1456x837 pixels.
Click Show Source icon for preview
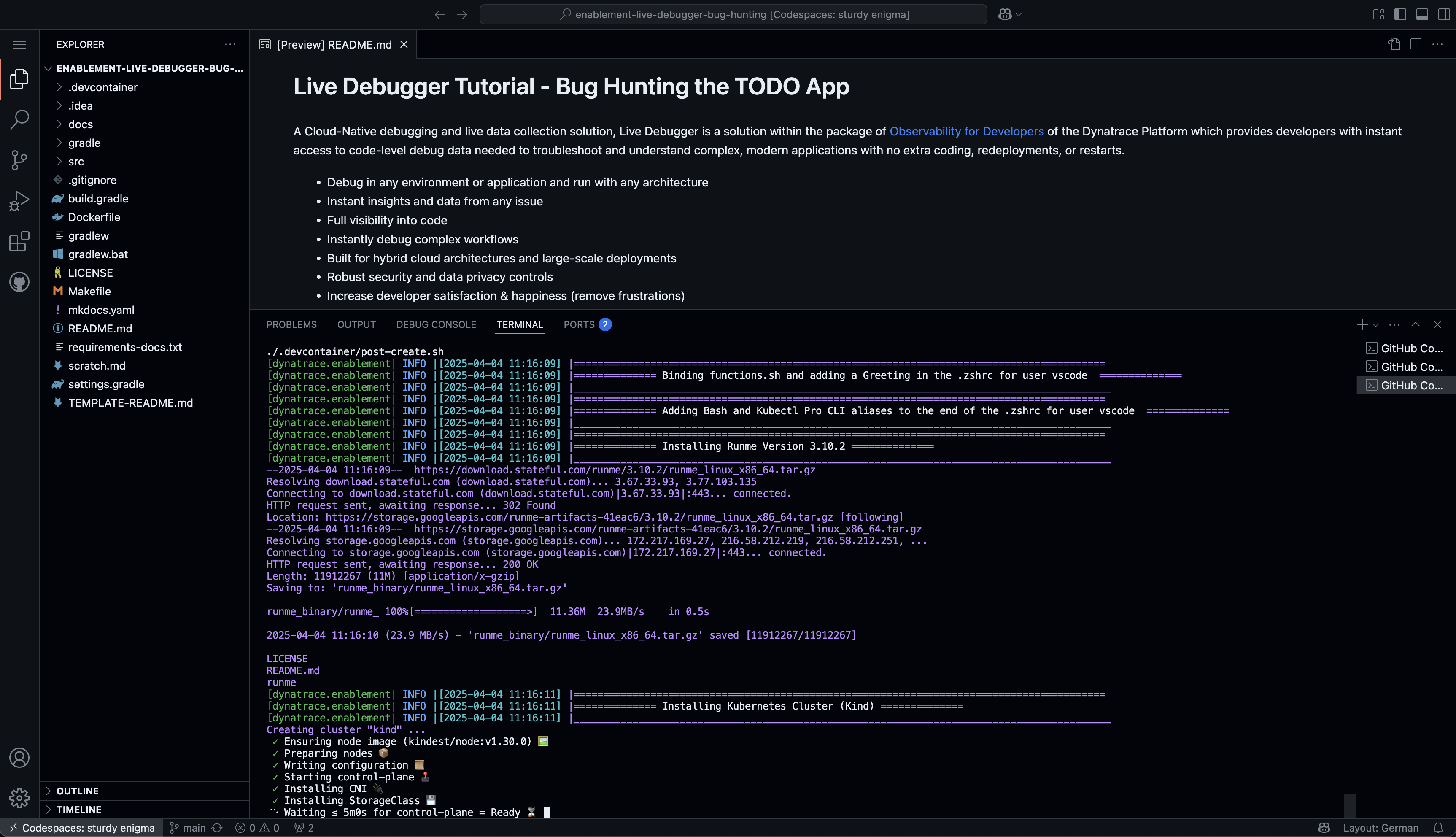1394,44
